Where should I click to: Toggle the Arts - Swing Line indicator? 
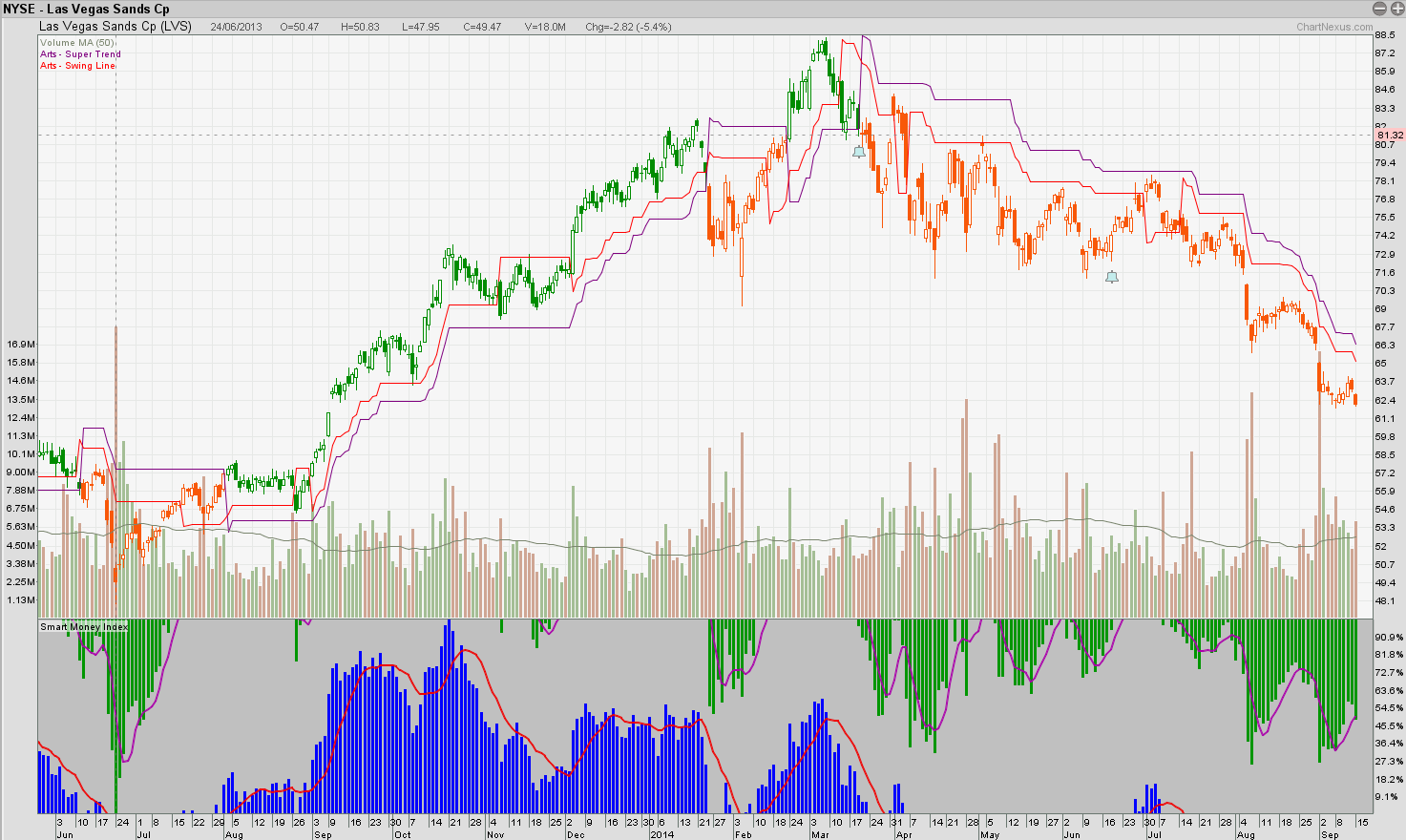(77, 66)
